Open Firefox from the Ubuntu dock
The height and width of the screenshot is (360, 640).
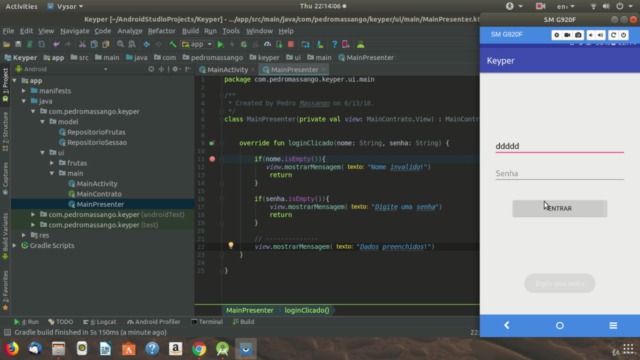tap(11, 349)
